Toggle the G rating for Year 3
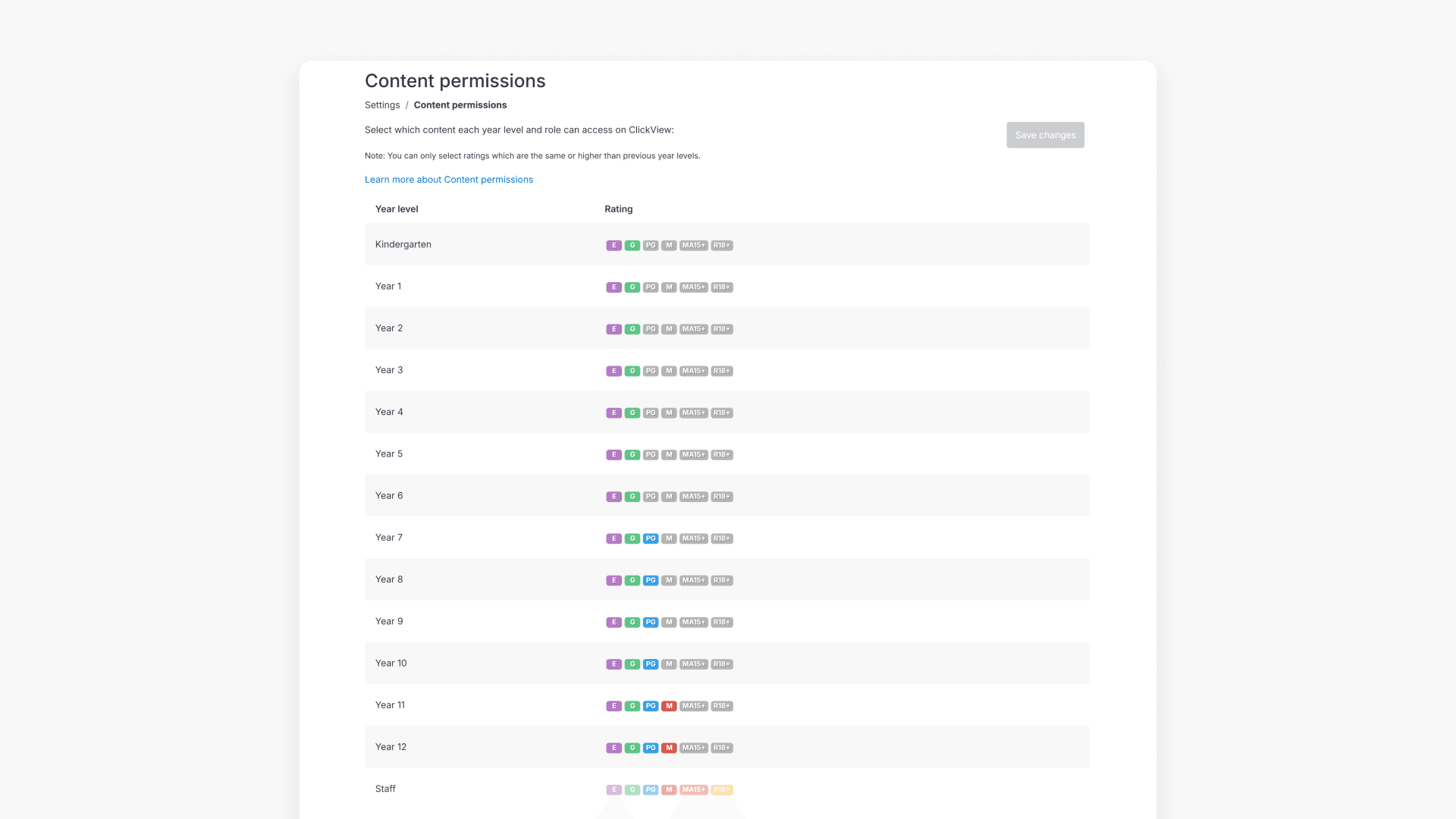Screen dimensions: 1456x819 (x=632, y=371)
